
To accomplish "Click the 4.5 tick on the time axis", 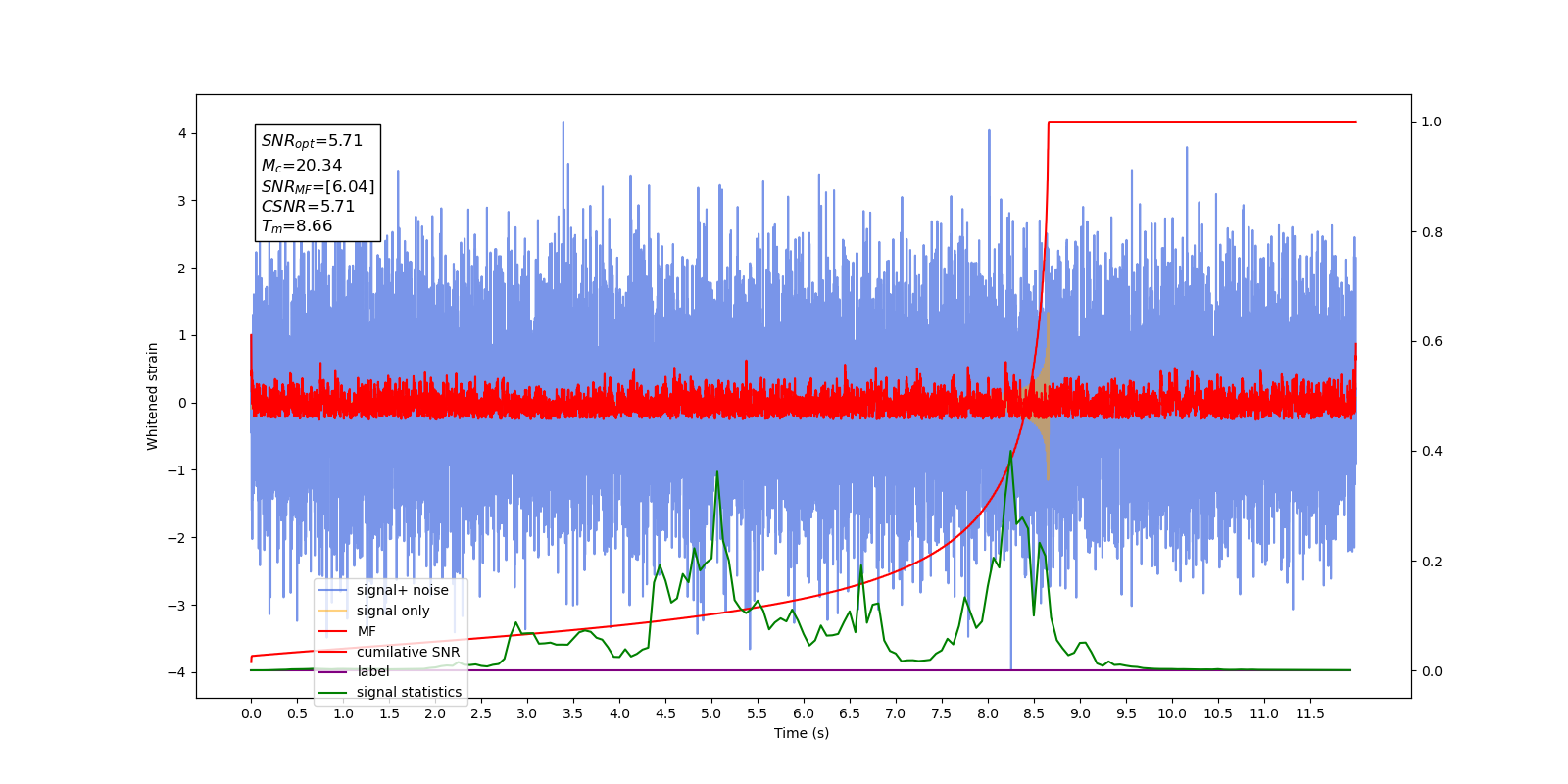I will pos(665,713).
